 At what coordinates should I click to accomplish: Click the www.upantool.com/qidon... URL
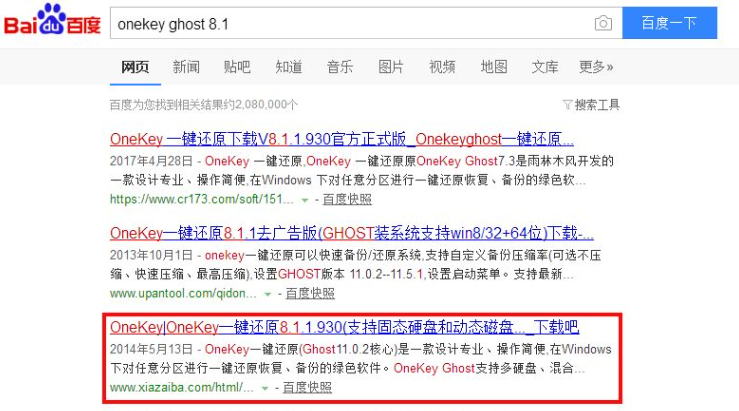pyautogui.click(x=183, y=293)
